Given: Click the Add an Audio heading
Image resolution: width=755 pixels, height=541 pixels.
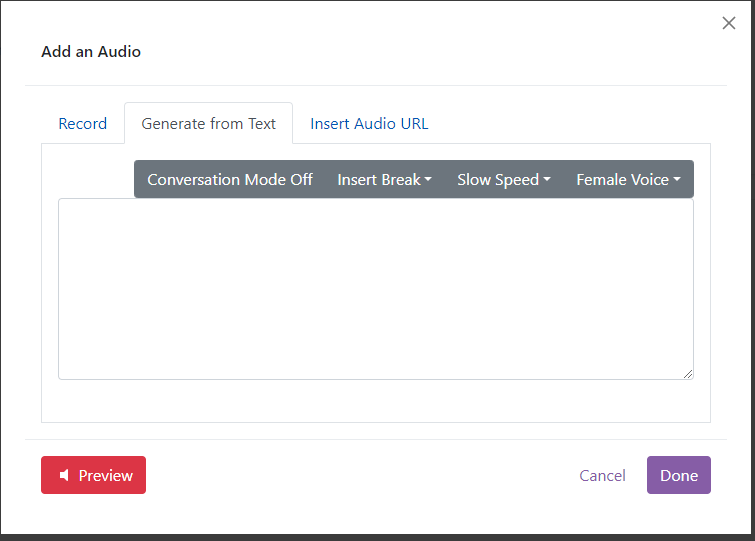Looking at the screenshot, I should (x=91, y=52).
